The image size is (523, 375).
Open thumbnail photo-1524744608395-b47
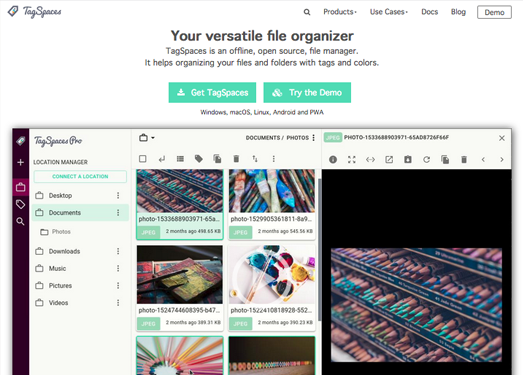[x=180, y=275]
